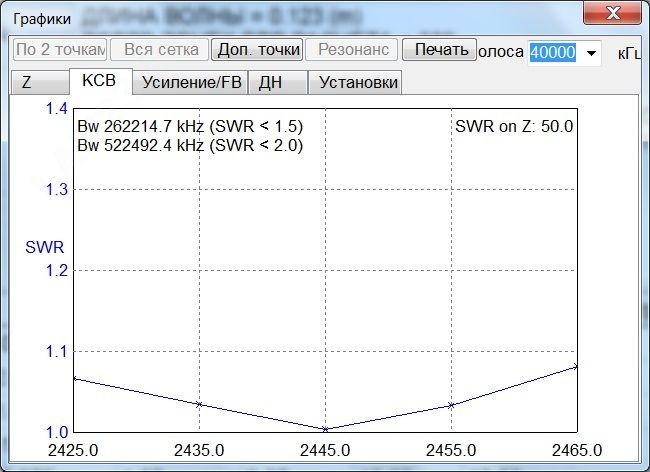Click the SWR curve point at 2465.0
Screen dimensions: 650x472
coord(576,366)
